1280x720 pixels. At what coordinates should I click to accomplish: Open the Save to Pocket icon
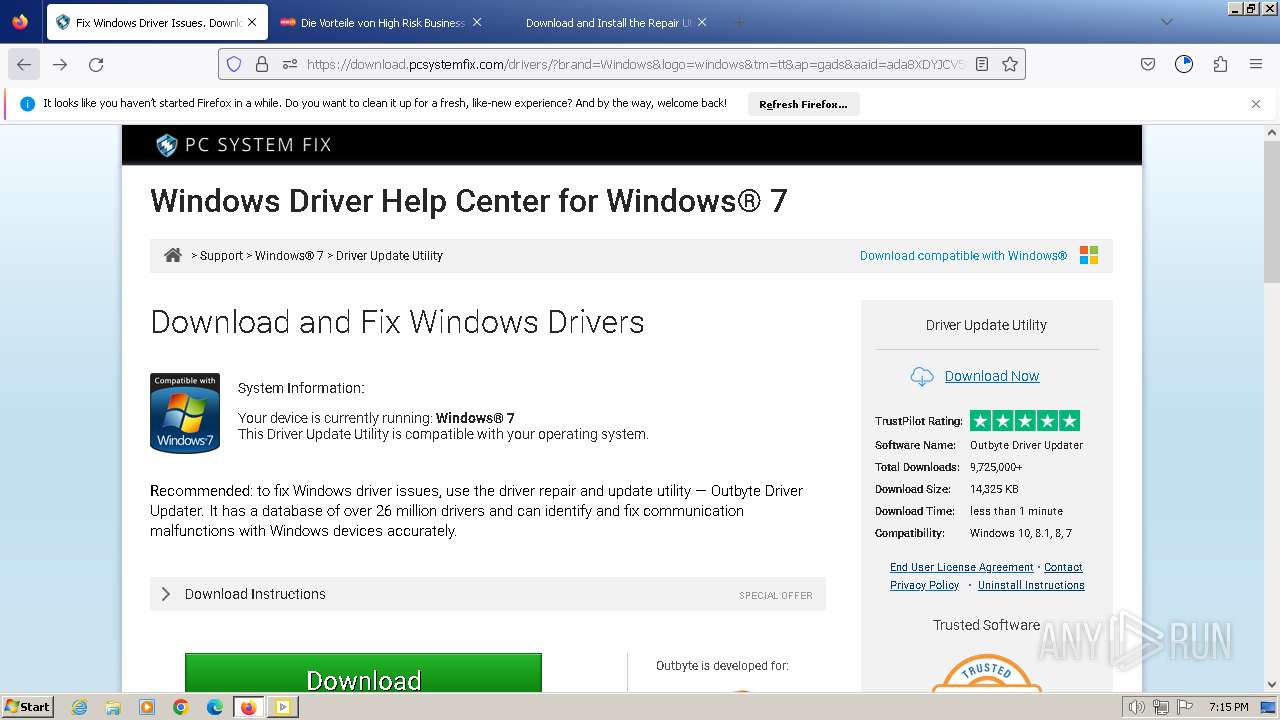coord(1148,64)
